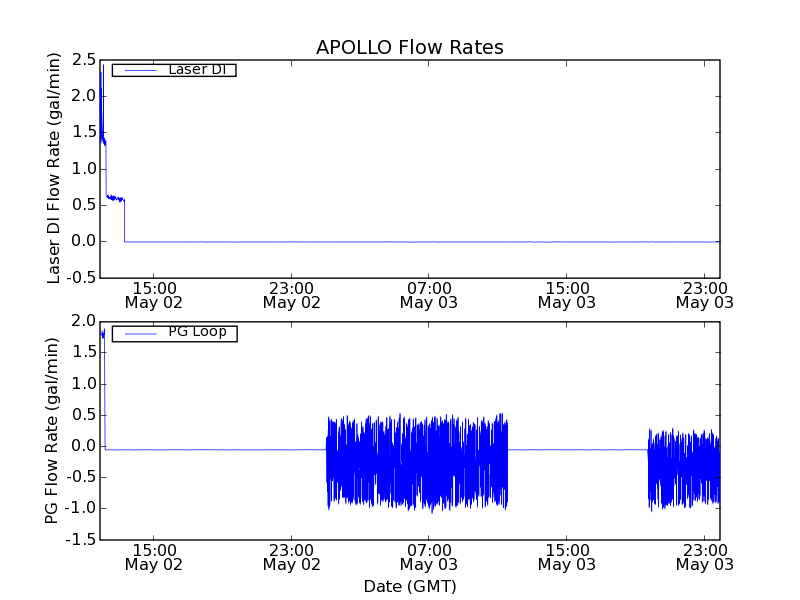Click the Laser DI Flow Rate y-axis label
The width and height of the screenshot is (800, 600).
(x=55, y=168)
